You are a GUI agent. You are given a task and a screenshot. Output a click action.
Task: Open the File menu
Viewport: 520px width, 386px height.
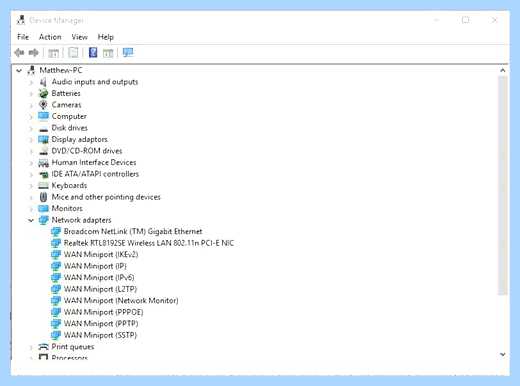(x=23, y=37)
